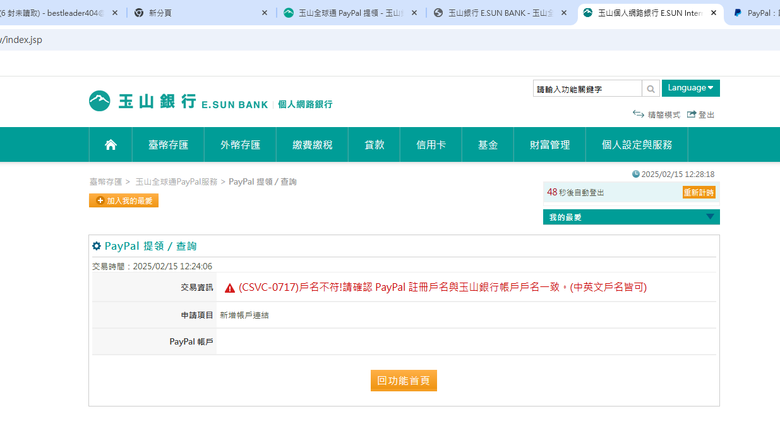Viewport: 780px width, 428px height.
Task: Open the 臺幣存匯 menu
Action: point(168,145)
